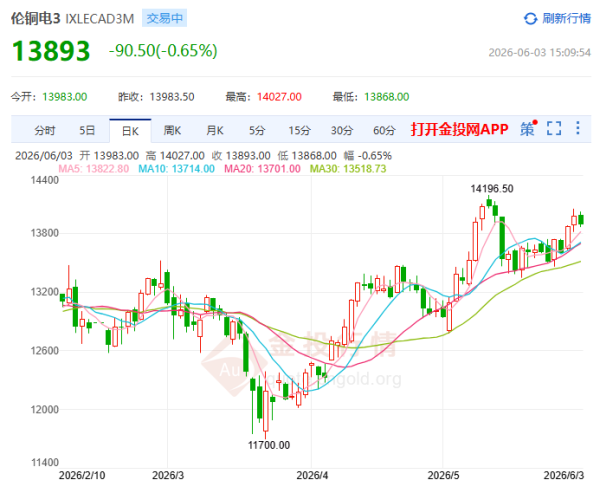
Task: Switch to 5日 chart tab
Action: click(x=87, y=131)
